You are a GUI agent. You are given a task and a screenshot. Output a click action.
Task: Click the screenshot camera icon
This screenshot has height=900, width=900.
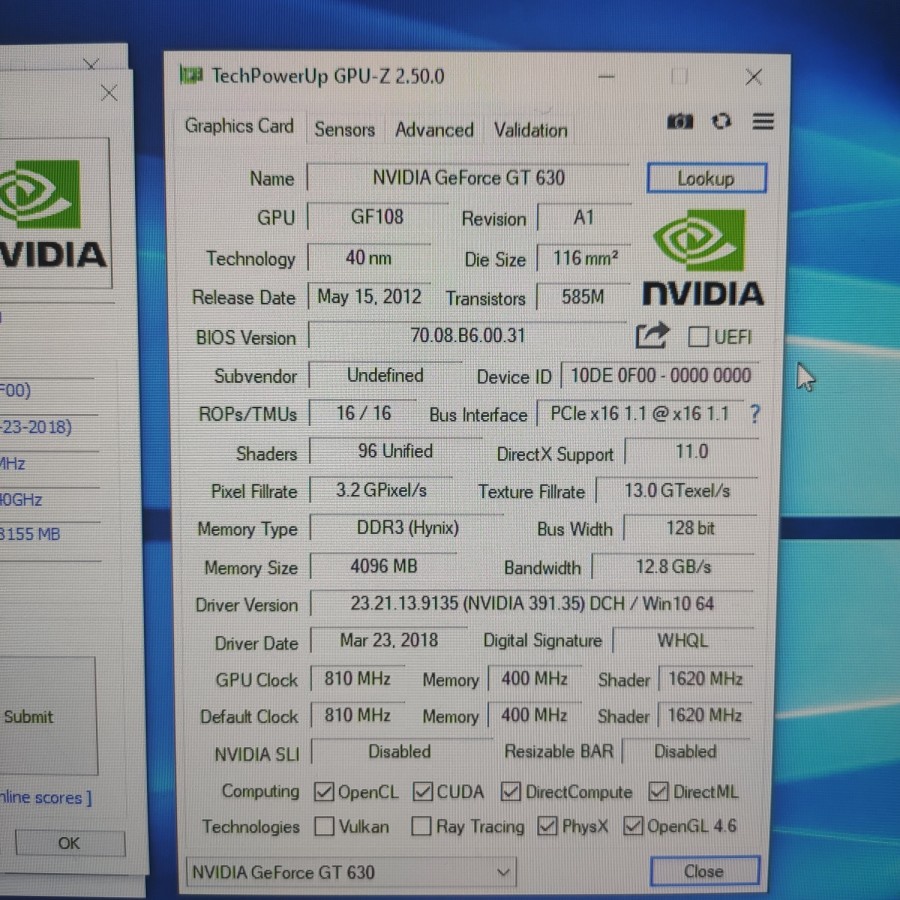click(x=680, y=122)
